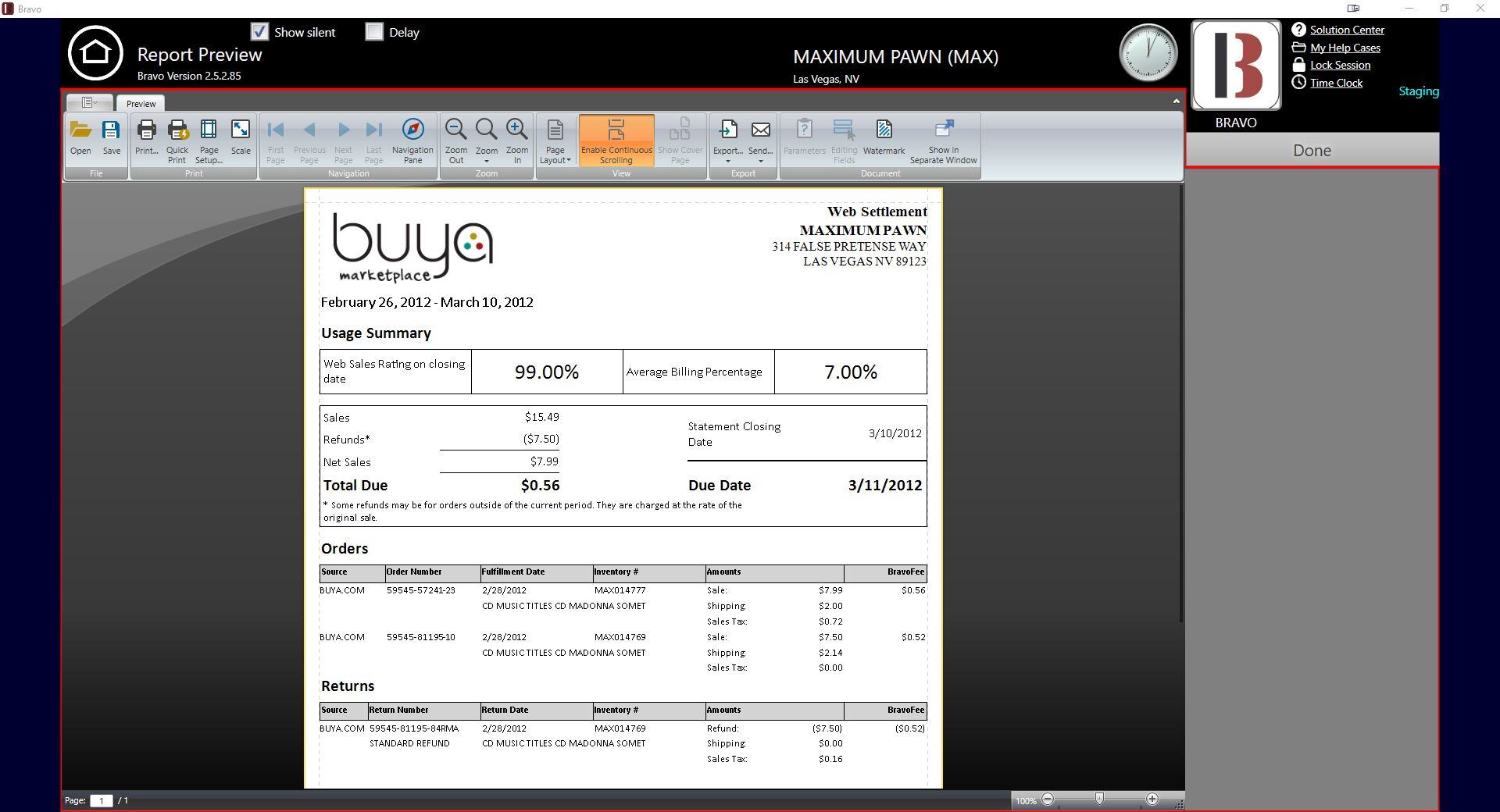Click the 99.00% web sales rating
1500x812 pixels.
pos(547,372)
